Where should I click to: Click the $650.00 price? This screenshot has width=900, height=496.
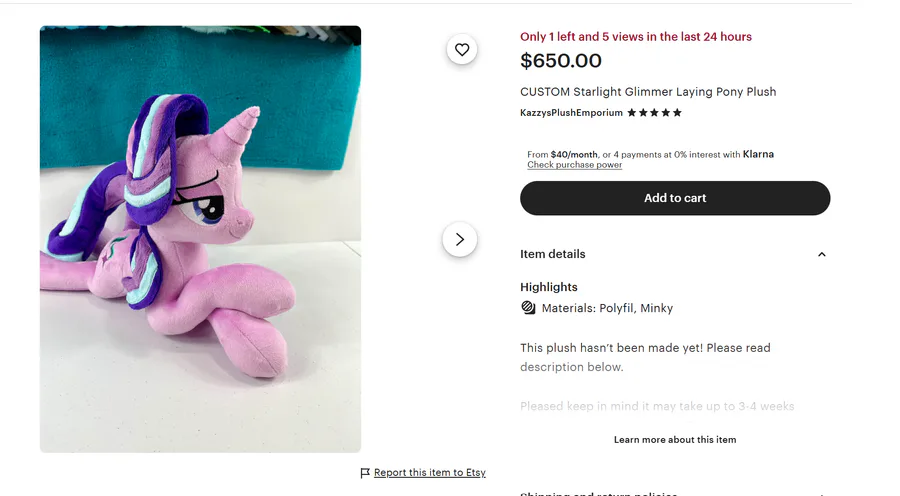coord(561,62)
